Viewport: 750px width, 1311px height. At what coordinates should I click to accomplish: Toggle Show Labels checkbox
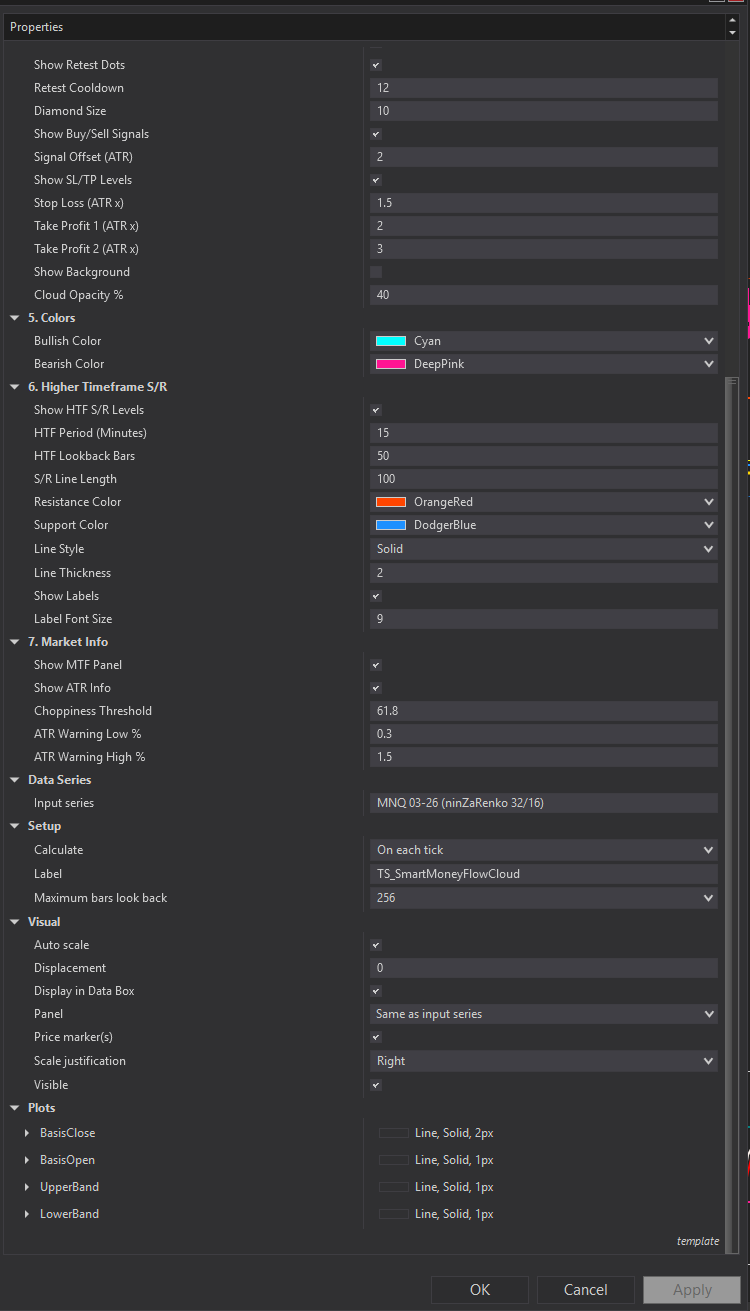(376, 596)
